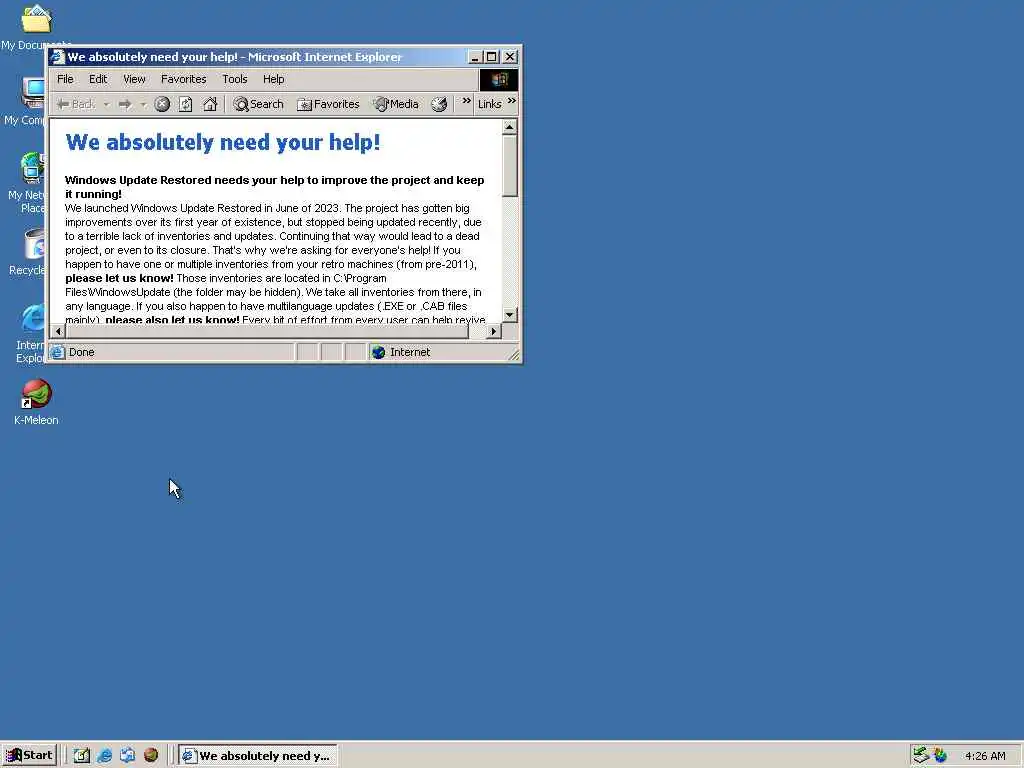Click the Links bar label
1024x768 pixels.
point(489,104)
